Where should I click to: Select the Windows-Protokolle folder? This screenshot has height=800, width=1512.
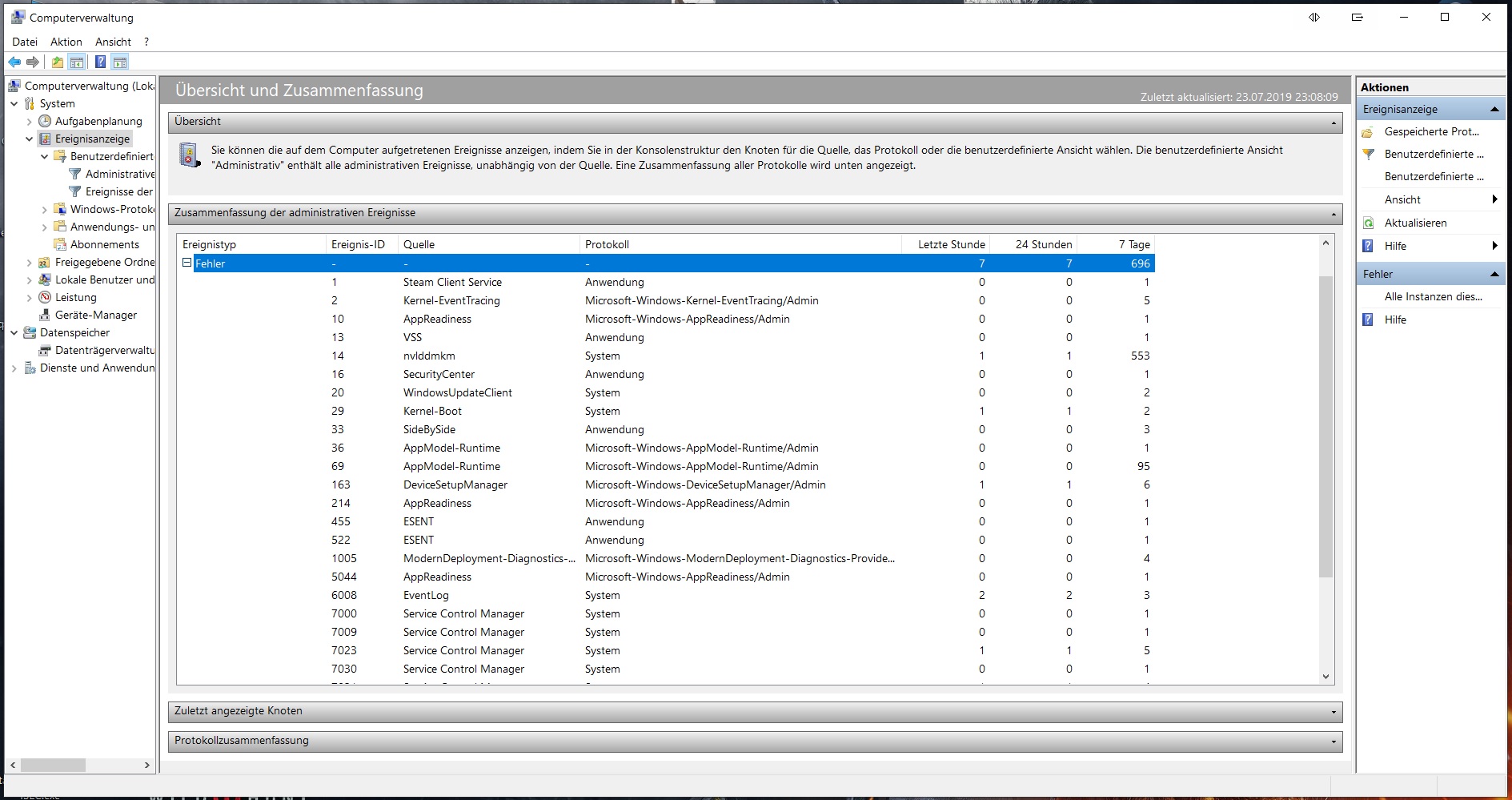coord(104,209)
